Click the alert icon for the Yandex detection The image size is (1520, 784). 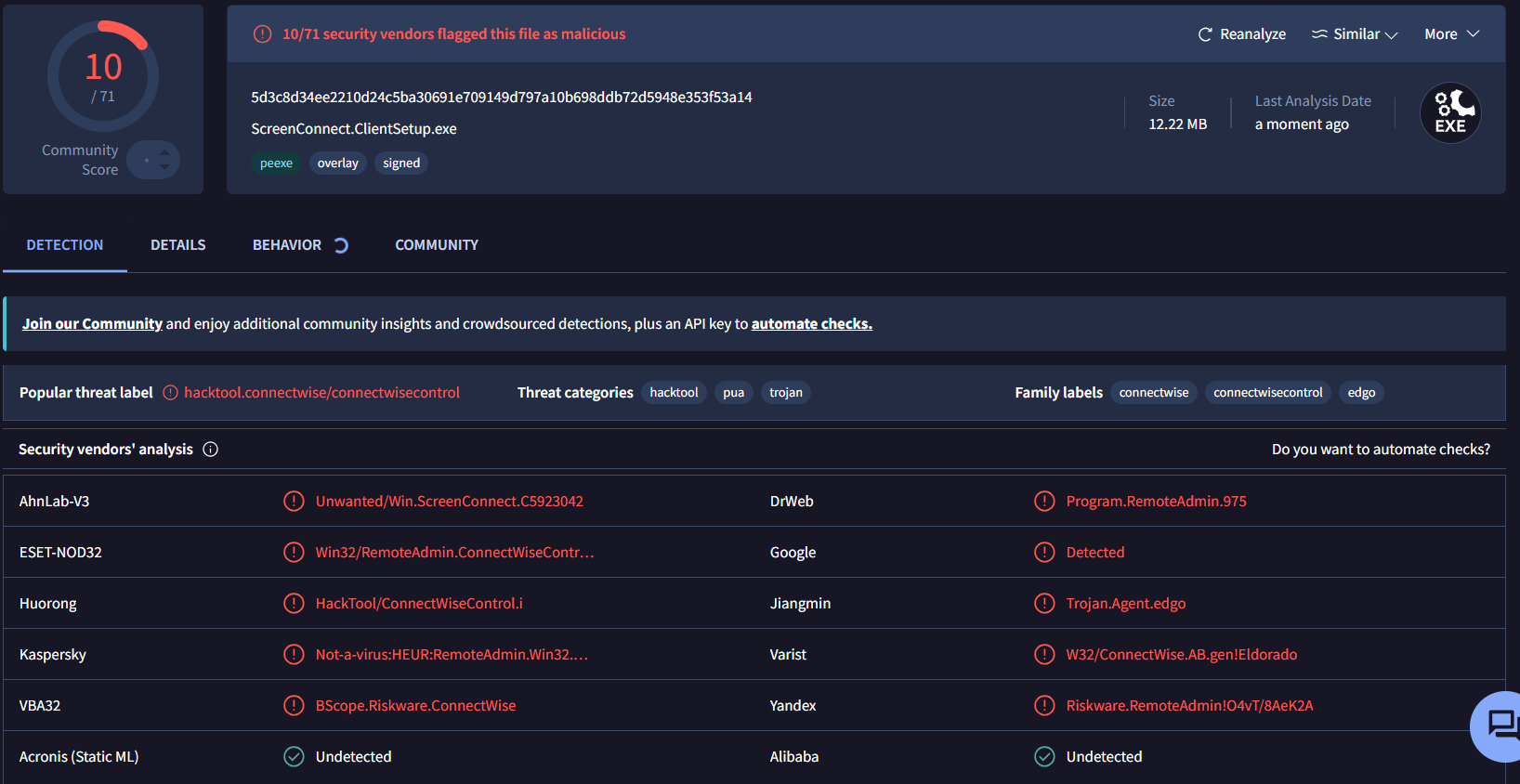click(1044, 706)
